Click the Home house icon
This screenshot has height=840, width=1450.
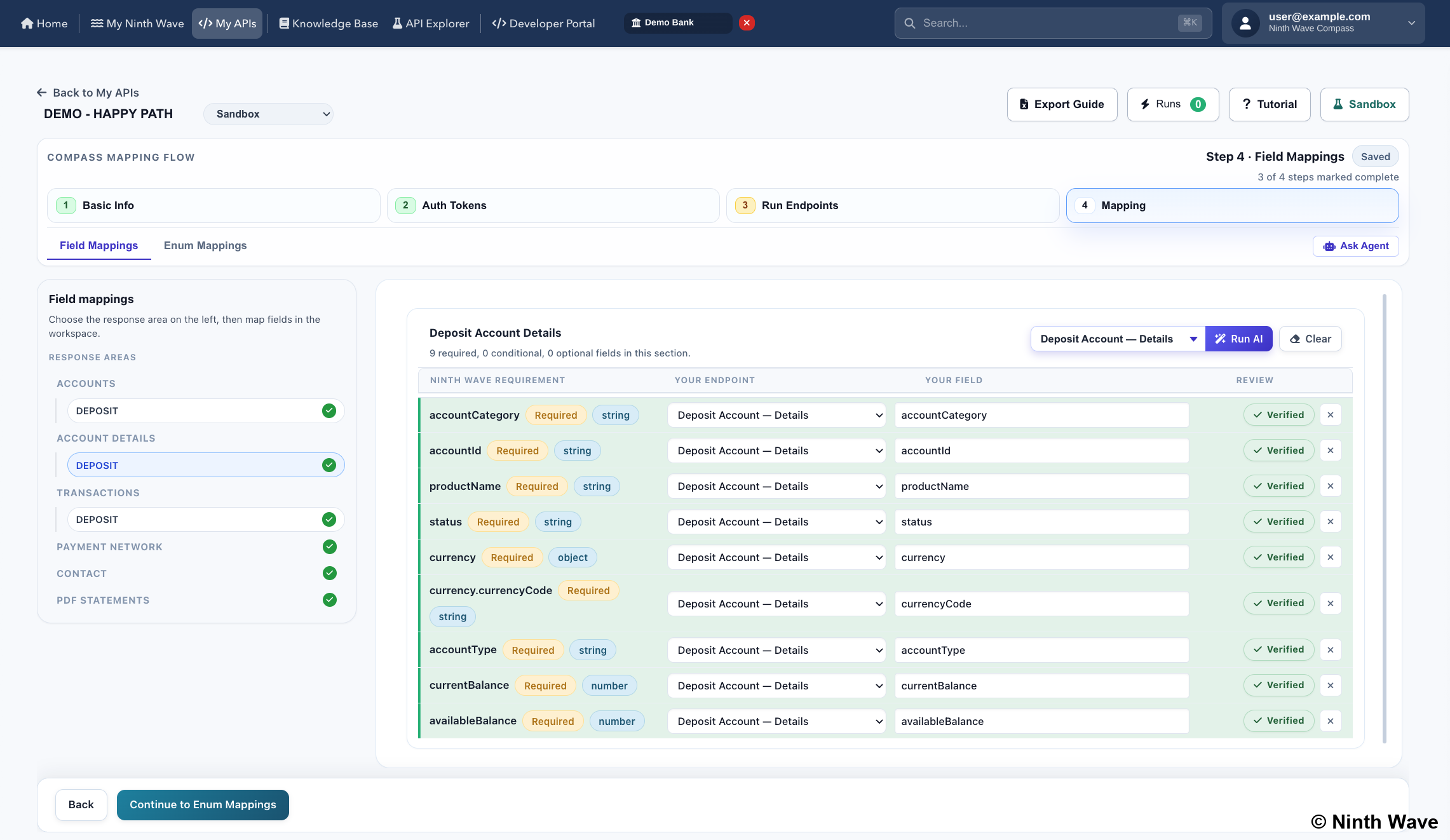pos(27,24)
